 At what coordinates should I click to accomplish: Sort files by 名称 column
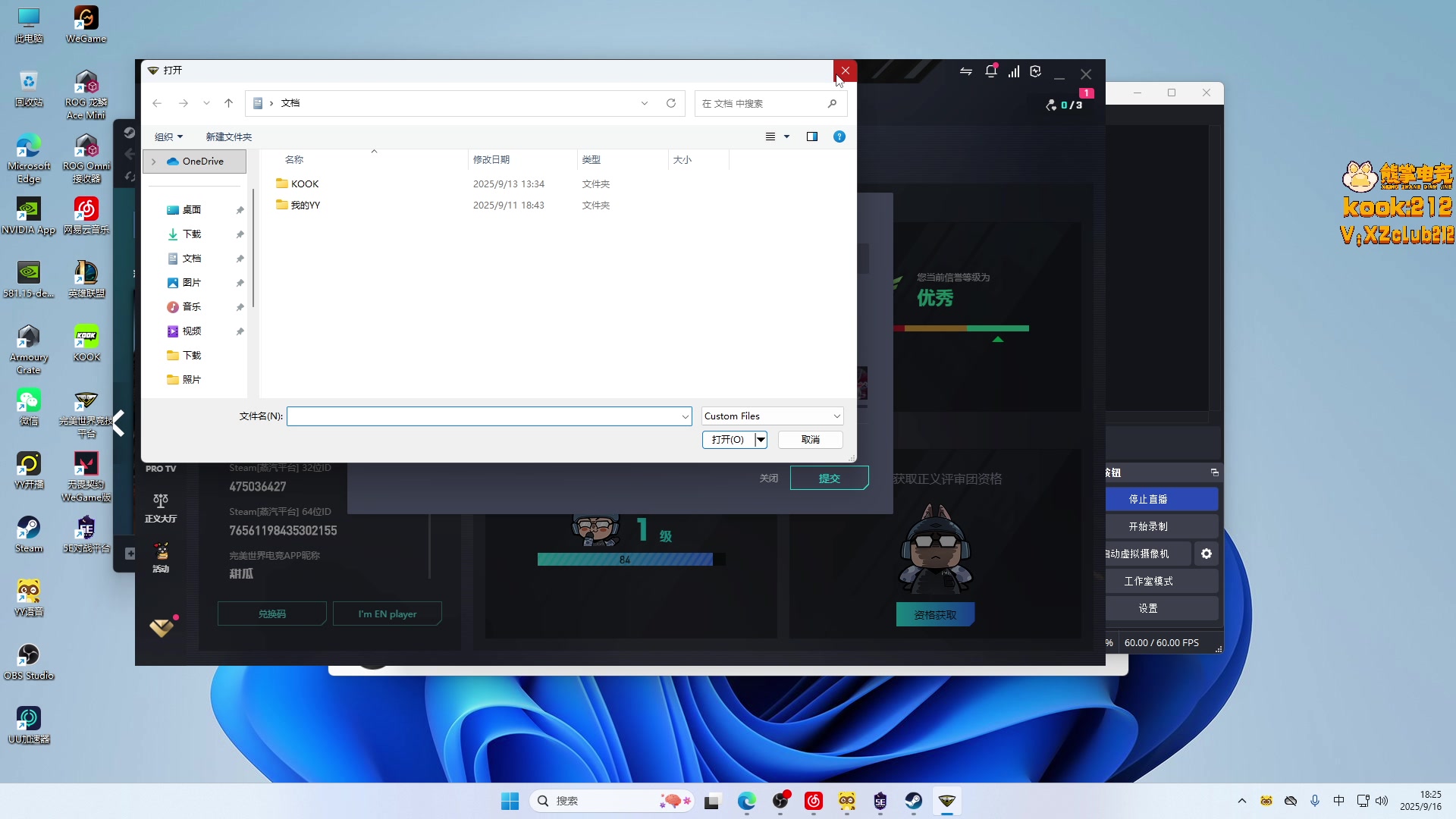[x=294, y=160]
